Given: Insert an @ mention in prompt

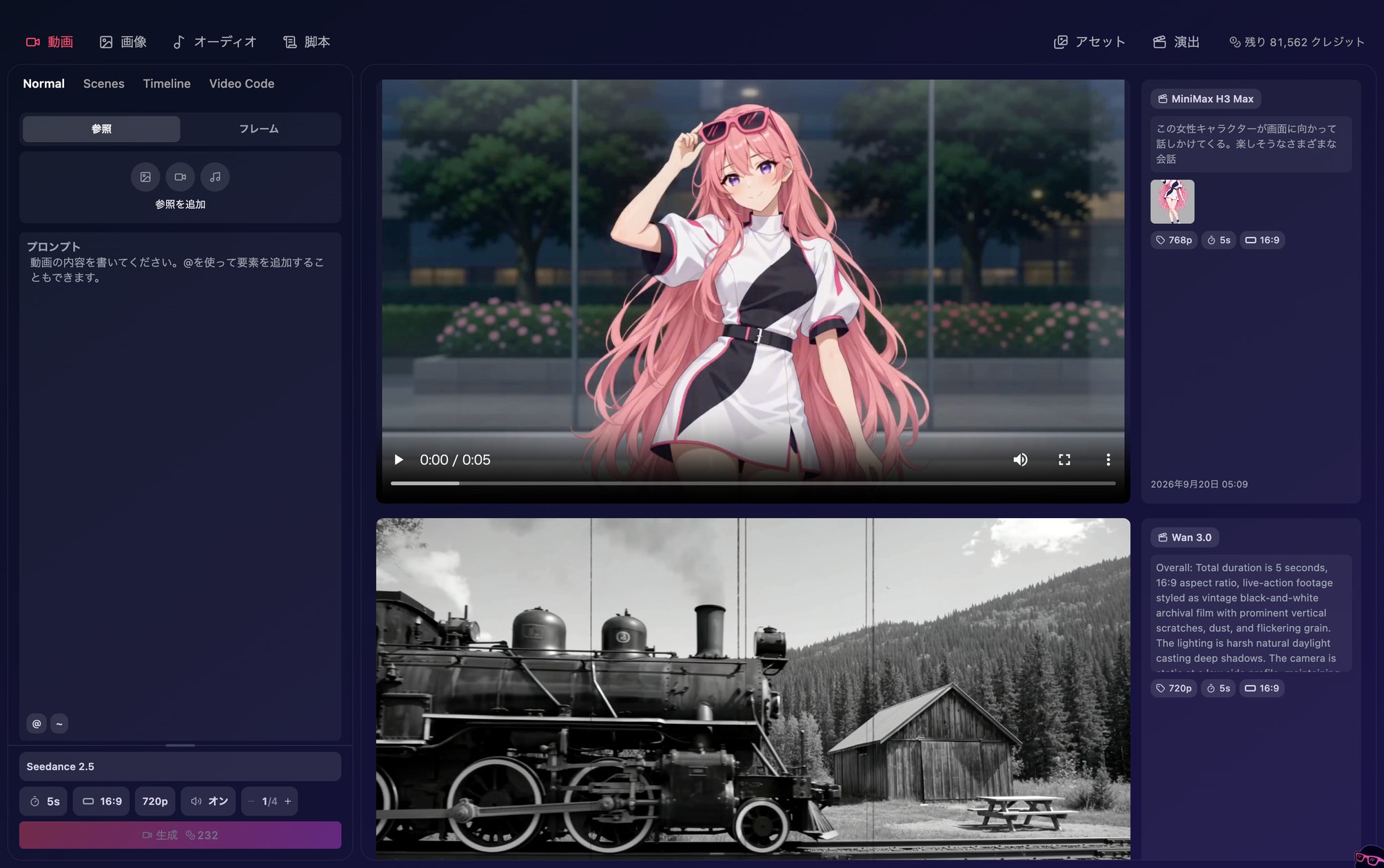Looking at the screenshot, I should pyautogui.click(x=37, y=723).
